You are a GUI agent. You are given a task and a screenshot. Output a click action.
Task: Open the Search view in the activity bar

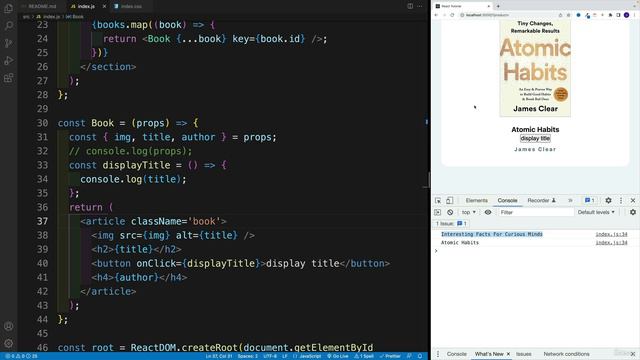coord(8,26)
